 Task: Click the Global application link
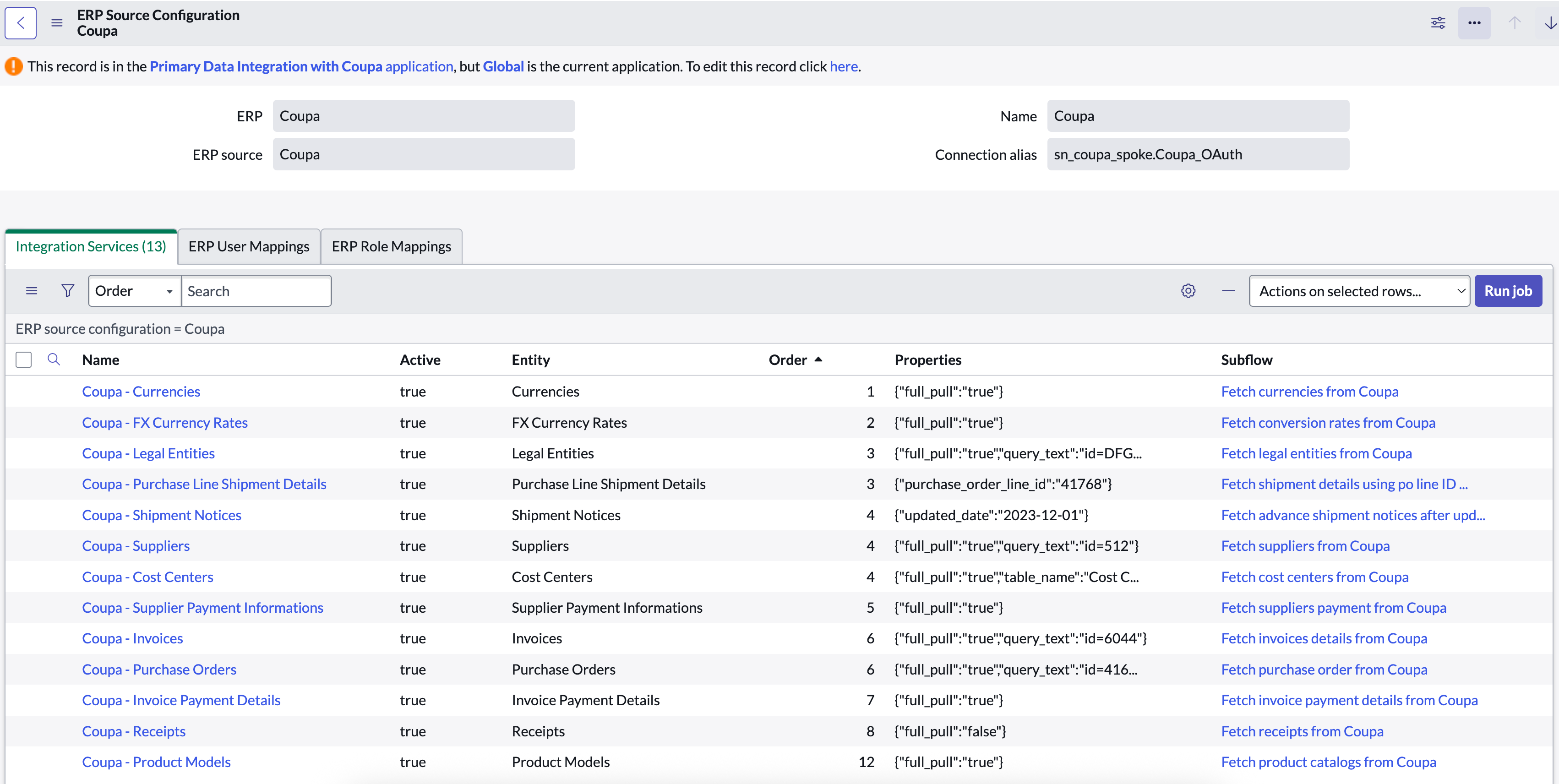click(503, 66)
